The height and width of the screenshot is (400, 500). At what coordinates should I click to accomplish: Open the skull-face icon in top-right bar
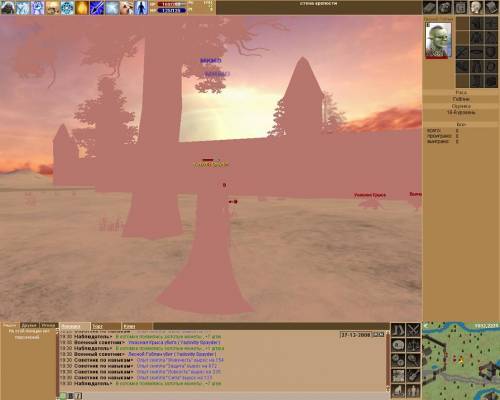[476, 7]
